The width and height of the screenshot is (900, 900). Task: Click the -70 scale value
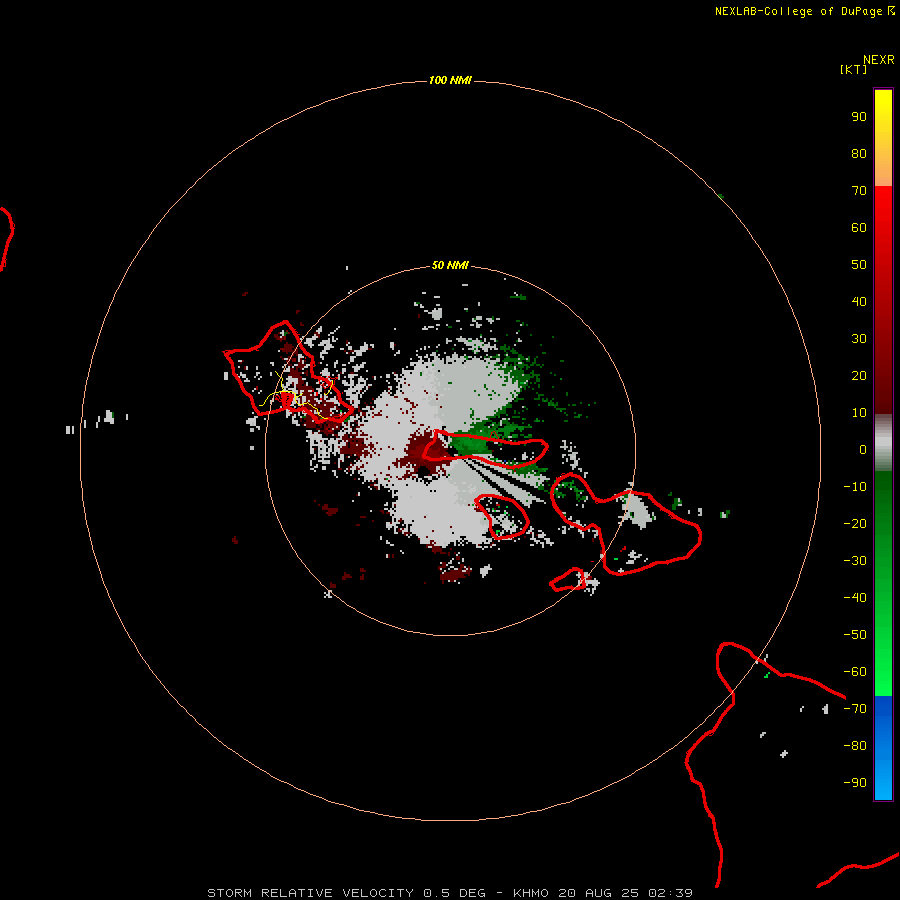coord(855,709)
